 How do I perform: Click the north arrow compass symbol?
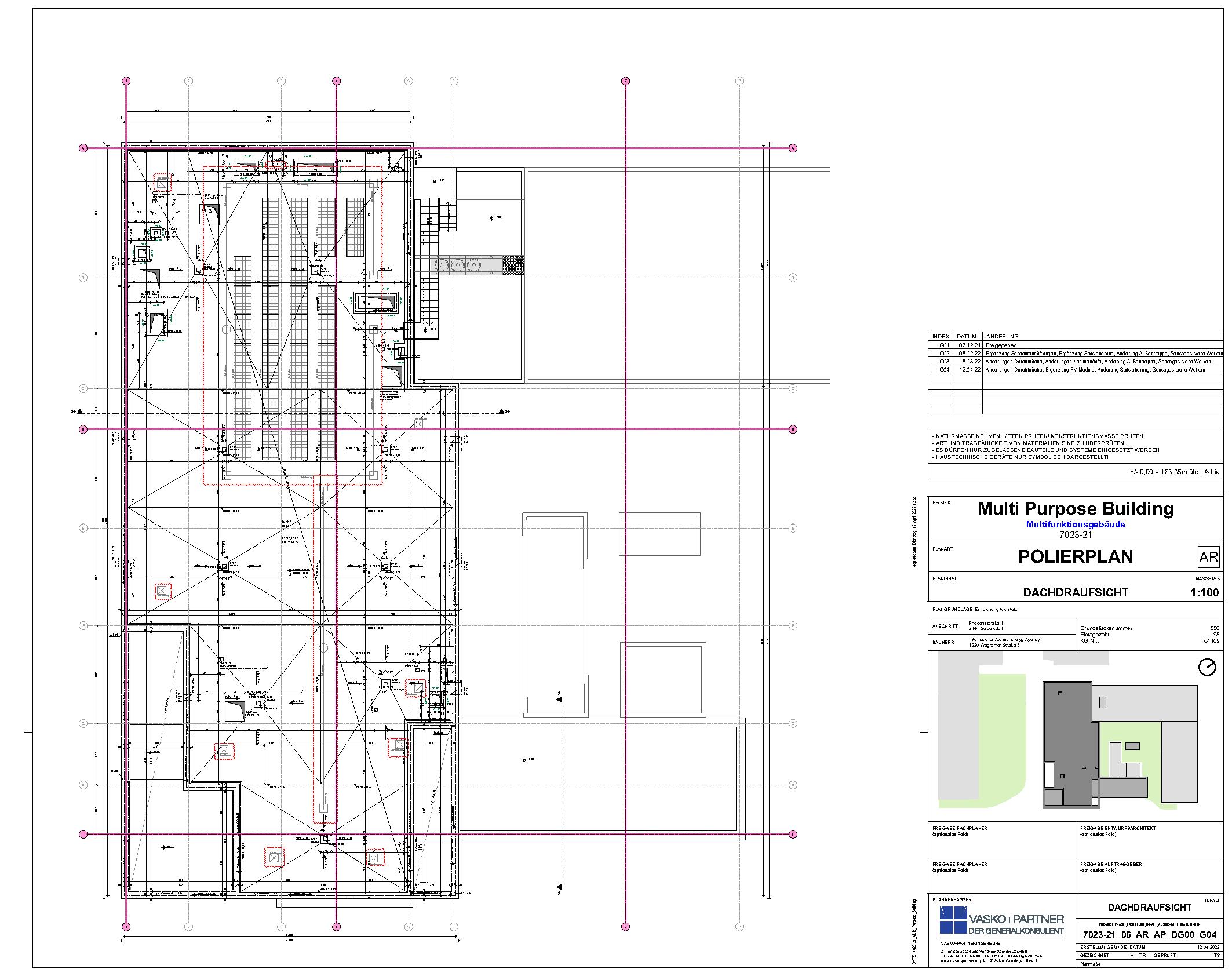(x=1207, y=668)
